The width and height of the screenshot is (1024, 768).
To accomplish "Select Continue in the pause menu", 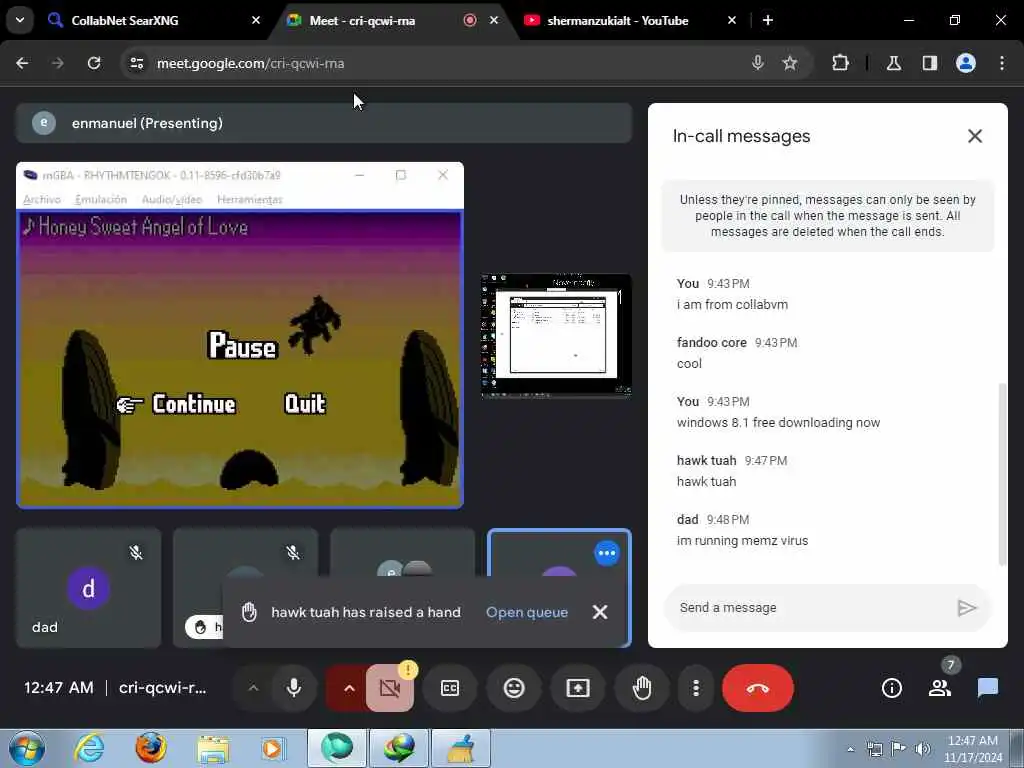I will [193, 404].
